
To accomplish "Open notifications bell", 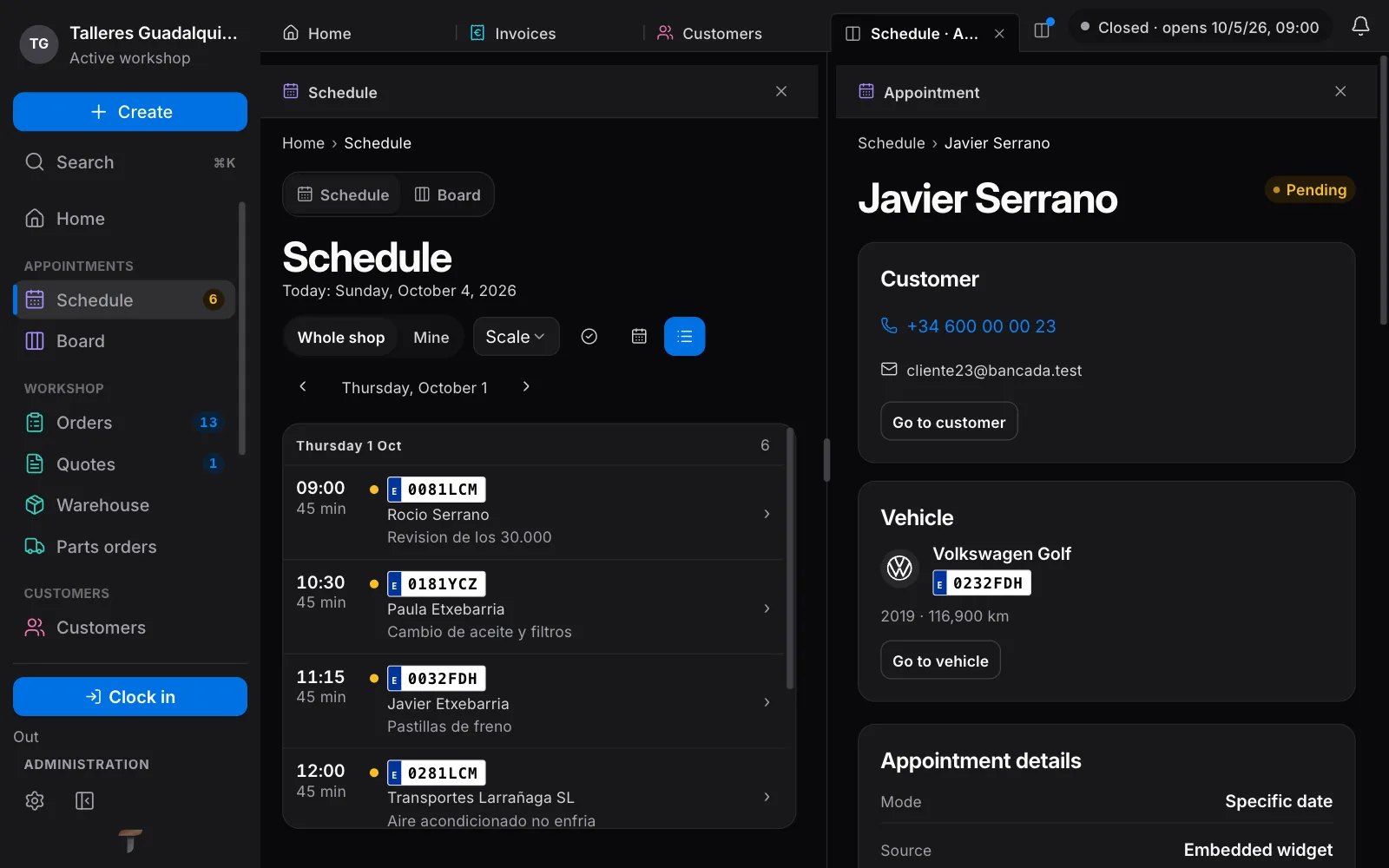I will 1360,27.
